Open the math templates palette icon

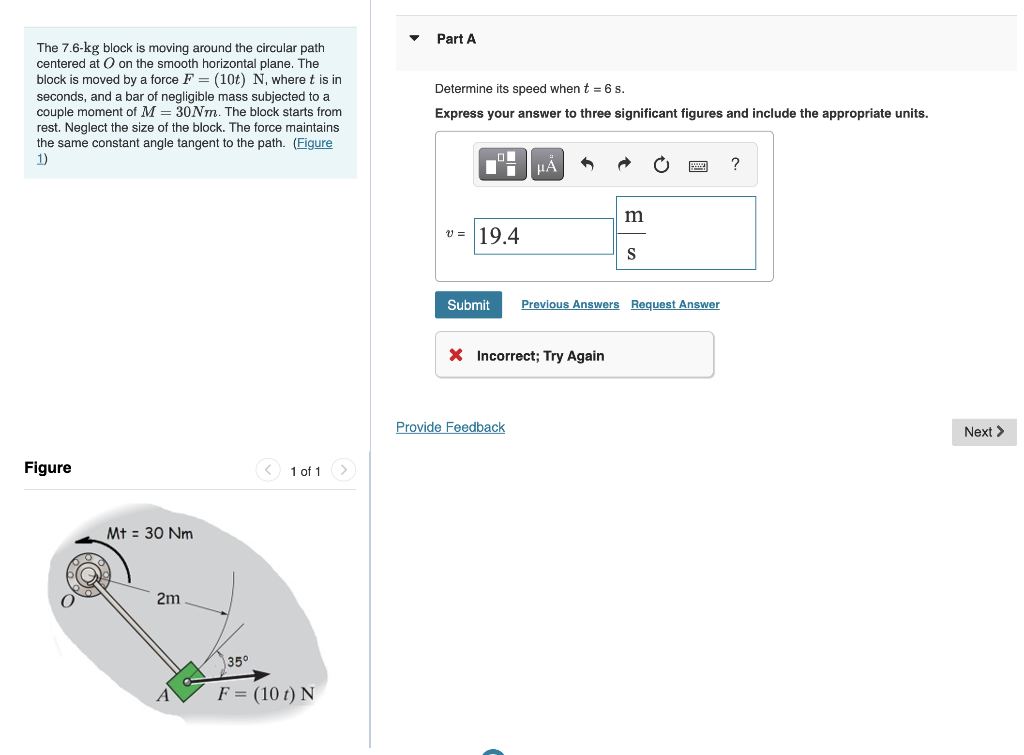(501, 164)
